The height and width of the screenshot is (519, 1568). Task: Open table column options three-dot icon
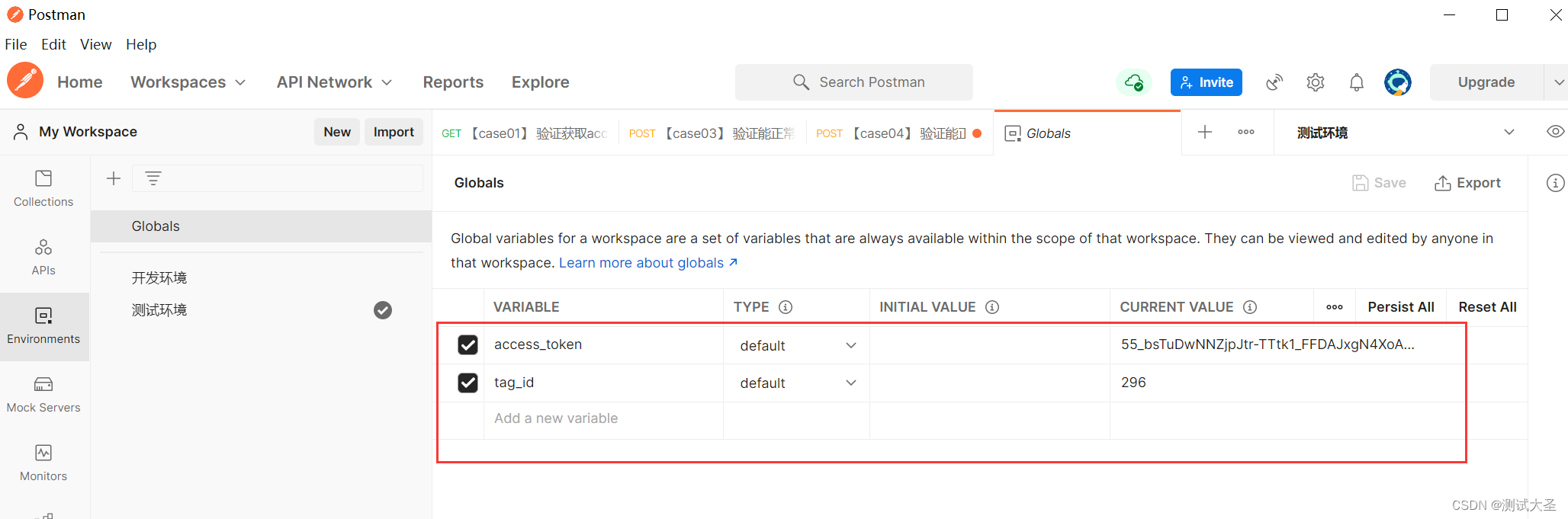click(x=1335, y=307)
